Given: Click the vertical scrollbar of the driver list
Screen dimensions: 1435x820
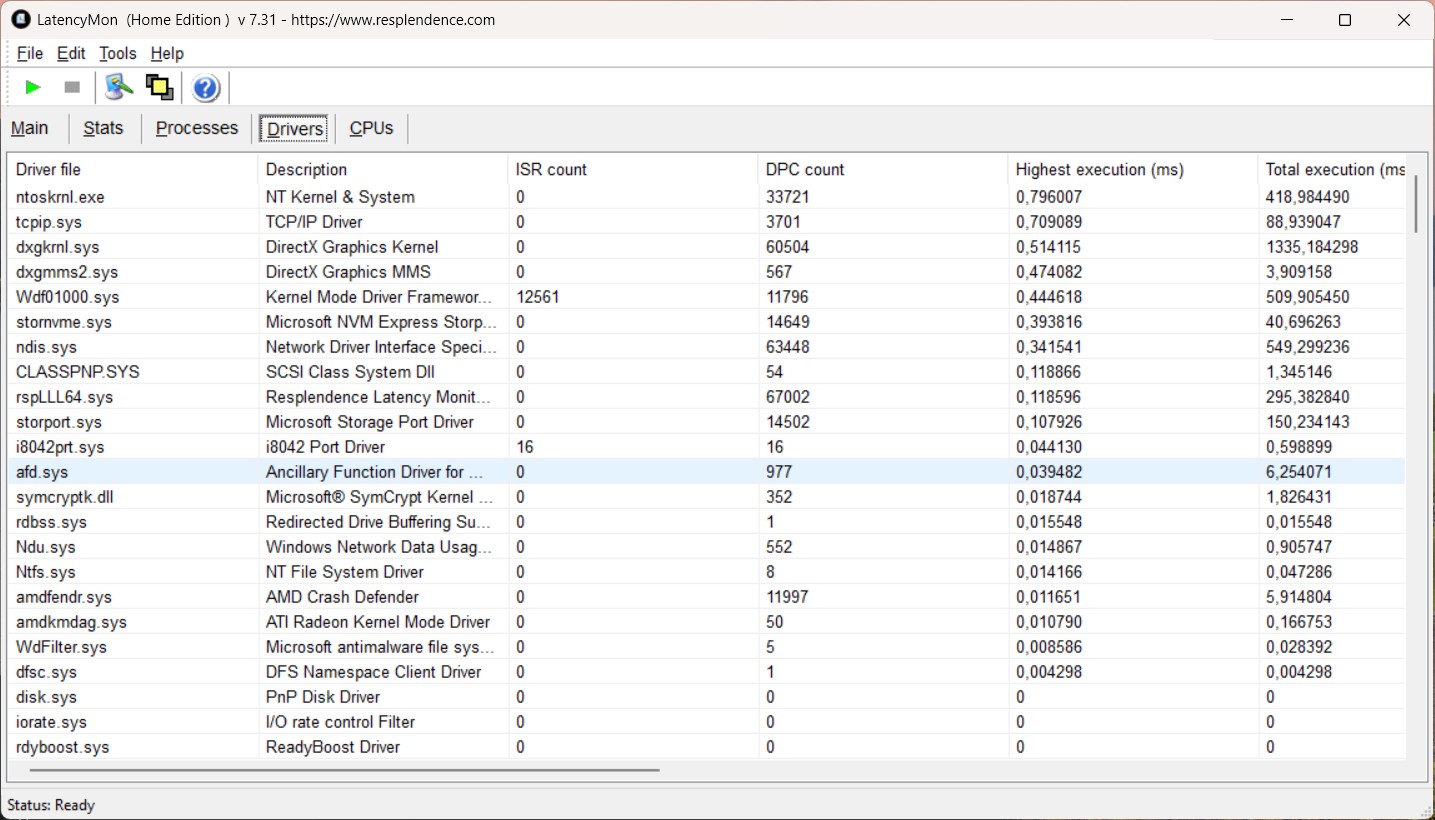Looking at the screenshot, I should 1415,204.
